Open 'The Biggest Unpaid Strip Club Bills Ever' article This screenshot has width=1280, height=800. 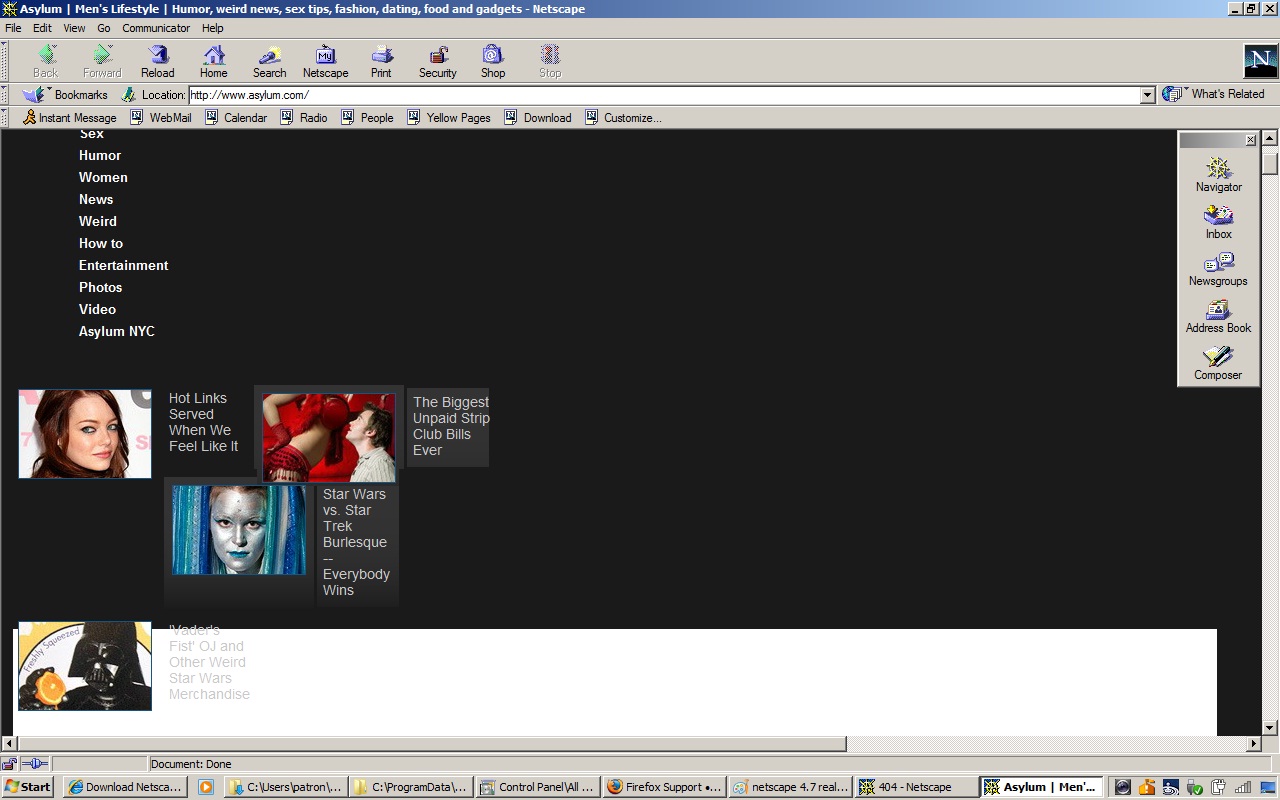pyautogui.click(x=451, y=426)
